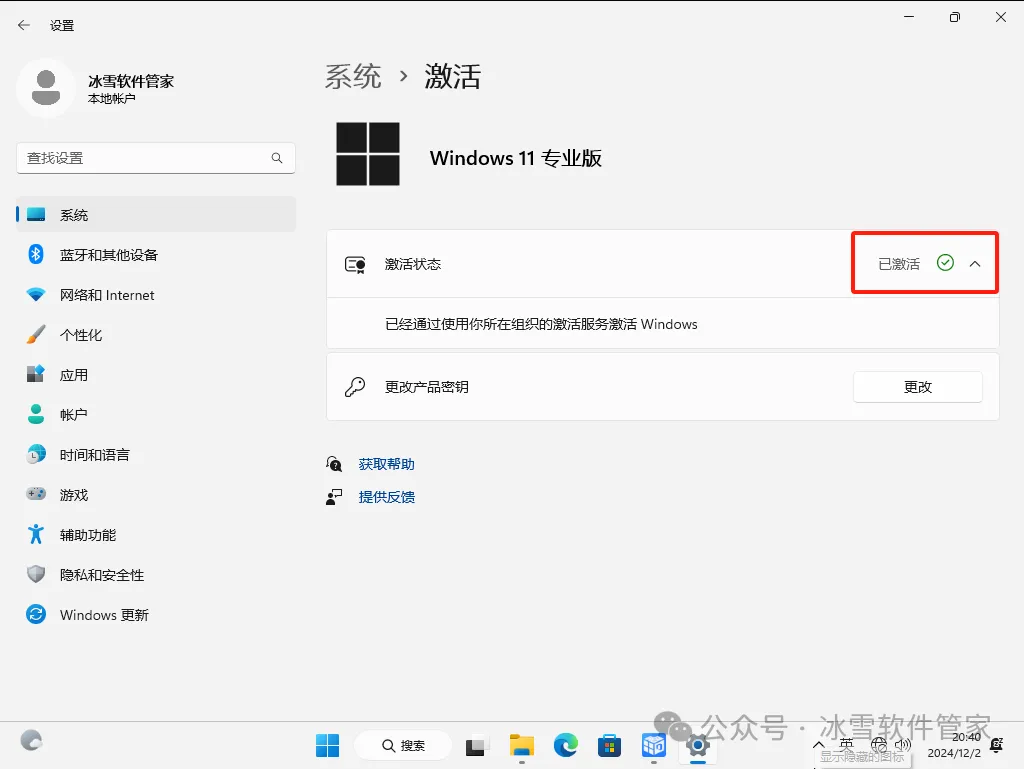Go back with the arrow icon

pyautogui.click(x=24, y=25)
